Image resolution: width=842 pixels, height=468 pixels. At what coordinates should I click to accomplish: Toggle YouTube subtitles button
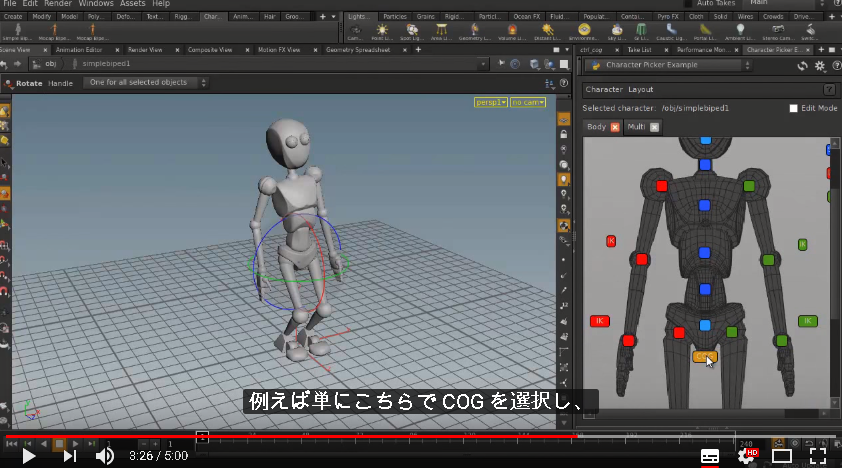[x=710, y=456]
